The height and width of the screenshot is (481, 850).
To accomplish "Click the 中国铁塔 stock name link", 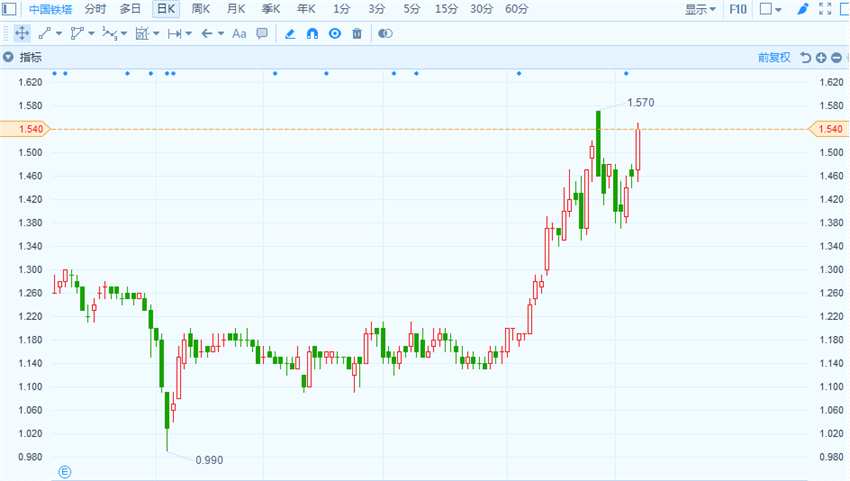I will pos(50,9).
